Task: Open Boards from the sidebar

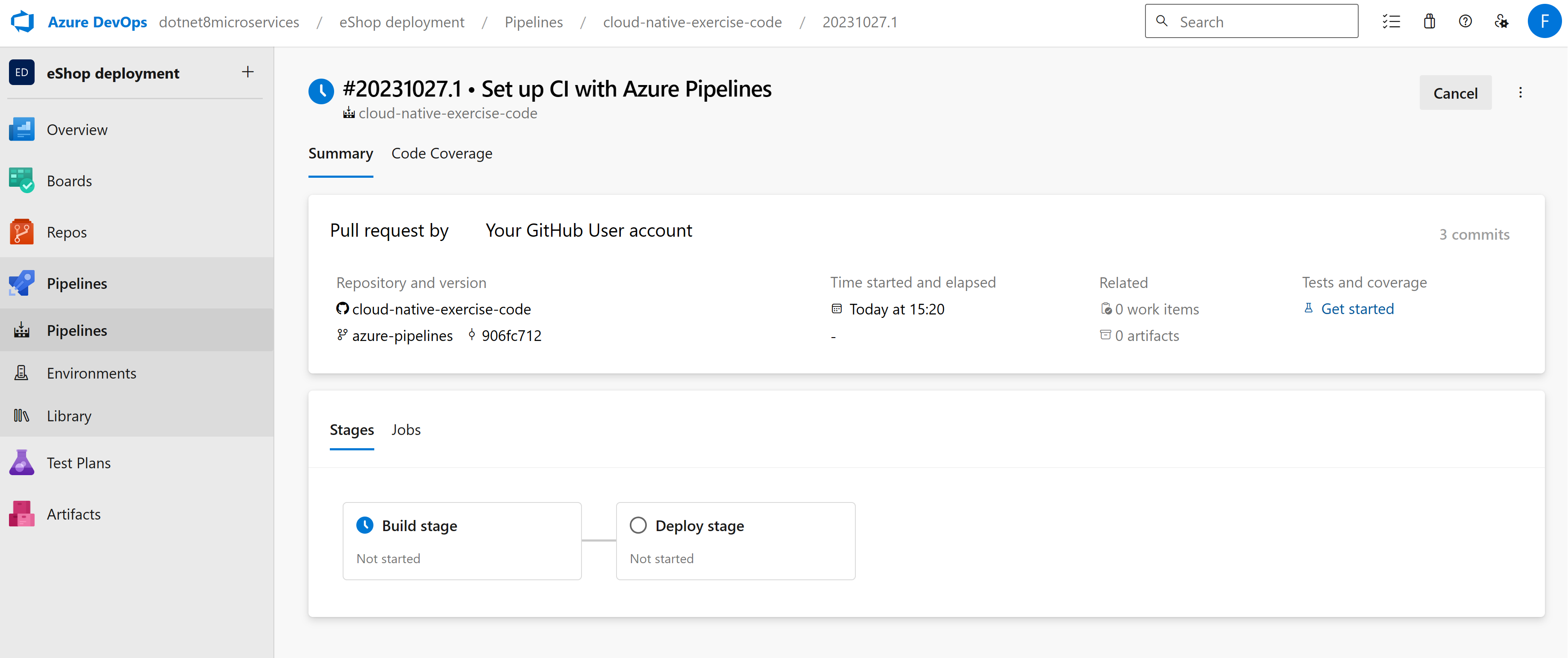Action: (x=69, y=180)
